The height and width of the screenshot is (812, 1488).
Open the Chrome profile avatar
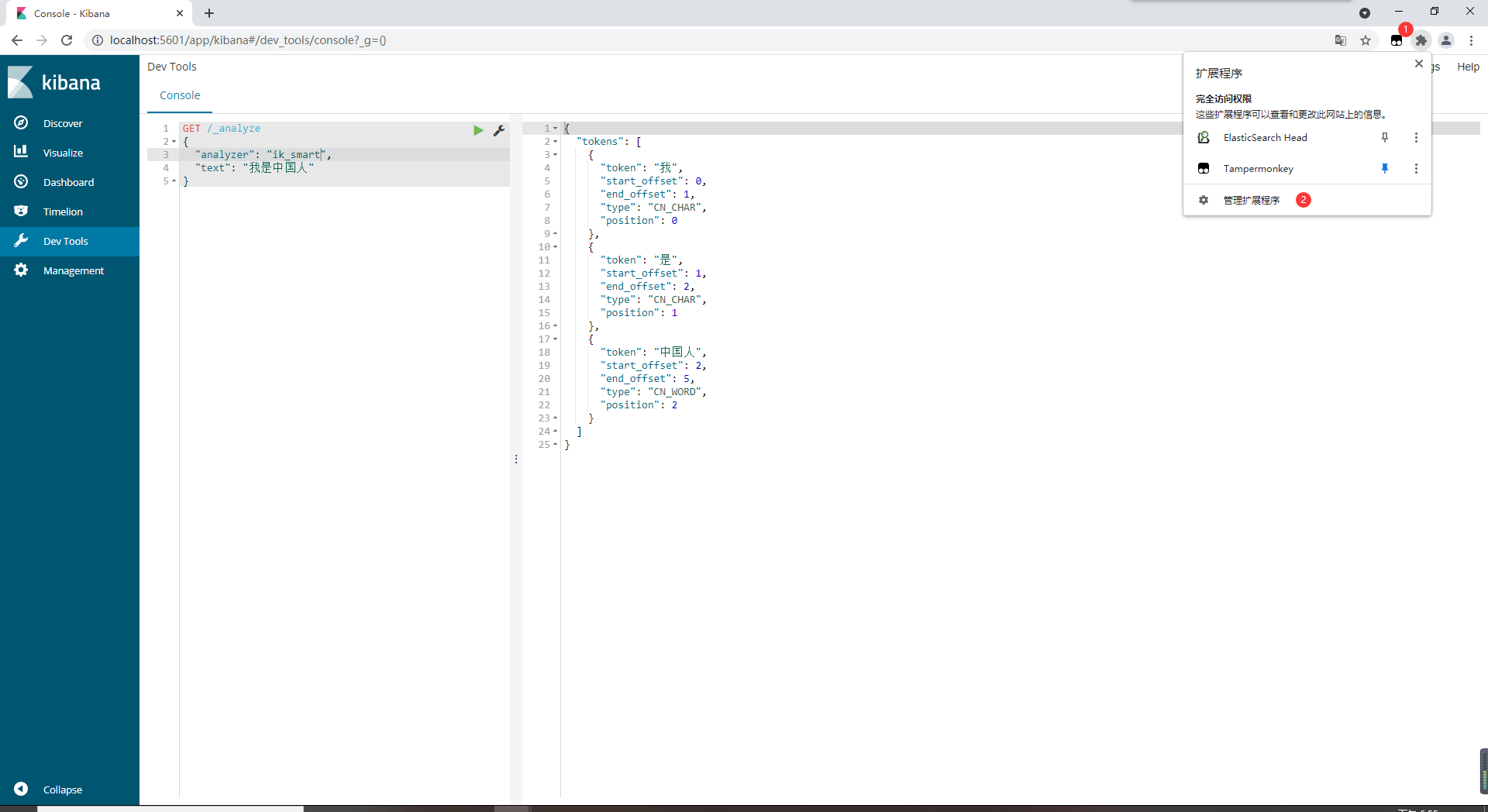coord(1446,40)
